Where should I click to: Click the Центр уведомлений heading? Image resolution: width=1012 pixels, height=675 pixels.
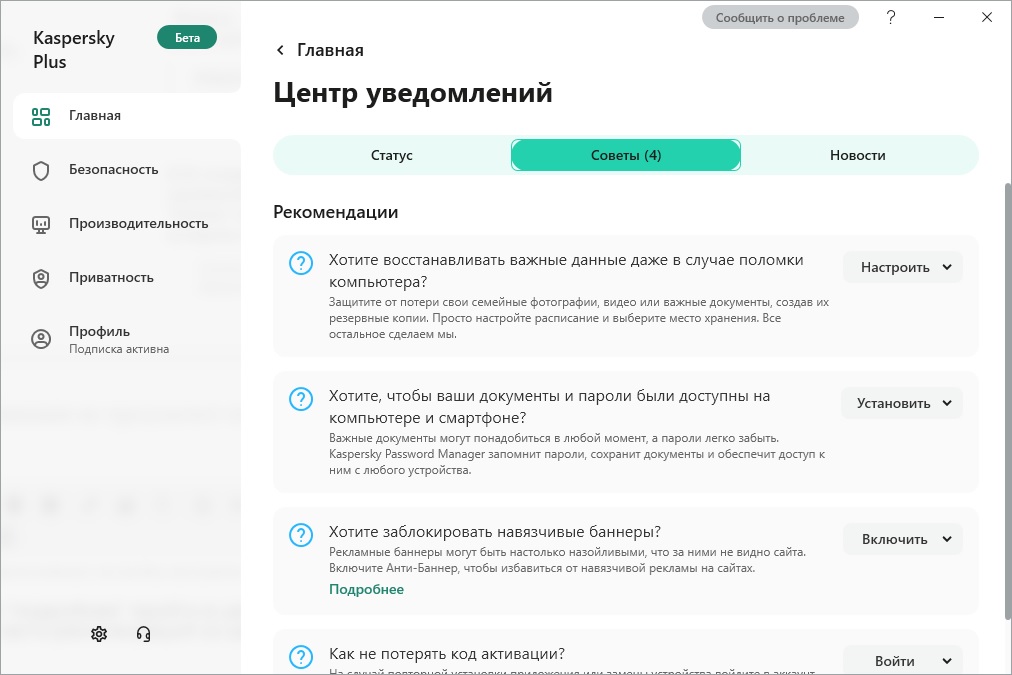pyautogui.click(x=413, y=93)
